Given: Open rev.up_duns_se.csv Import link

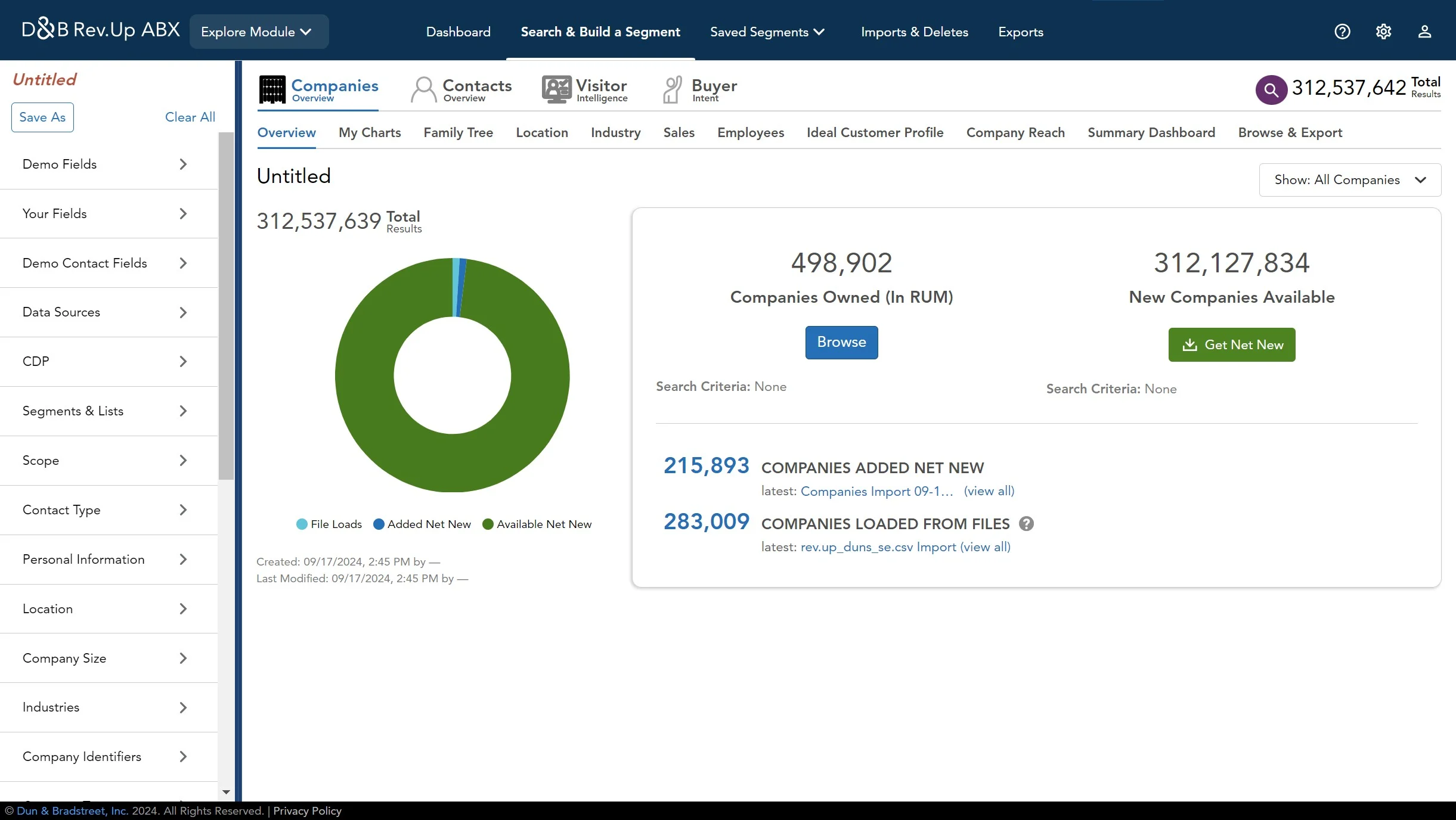Looking at the screenshot, I should click(878, 547).
